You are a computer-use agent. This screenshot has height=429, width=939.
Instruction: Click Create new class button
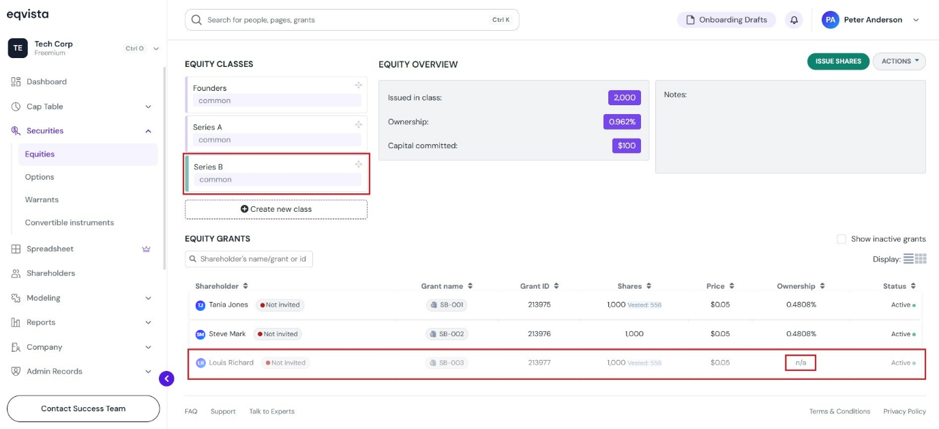click(276, 210)
